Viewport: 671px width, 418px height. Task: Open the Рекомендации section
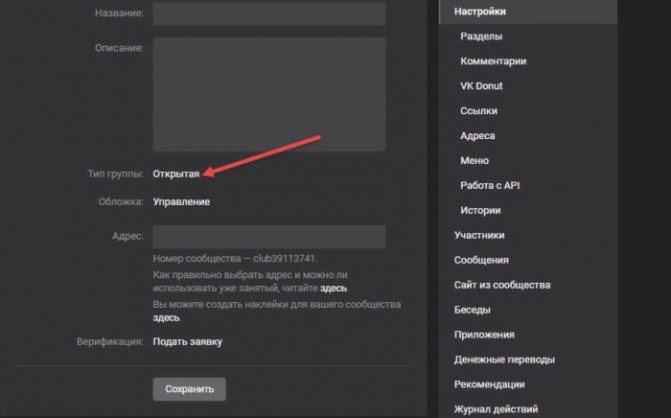[490, 384]
